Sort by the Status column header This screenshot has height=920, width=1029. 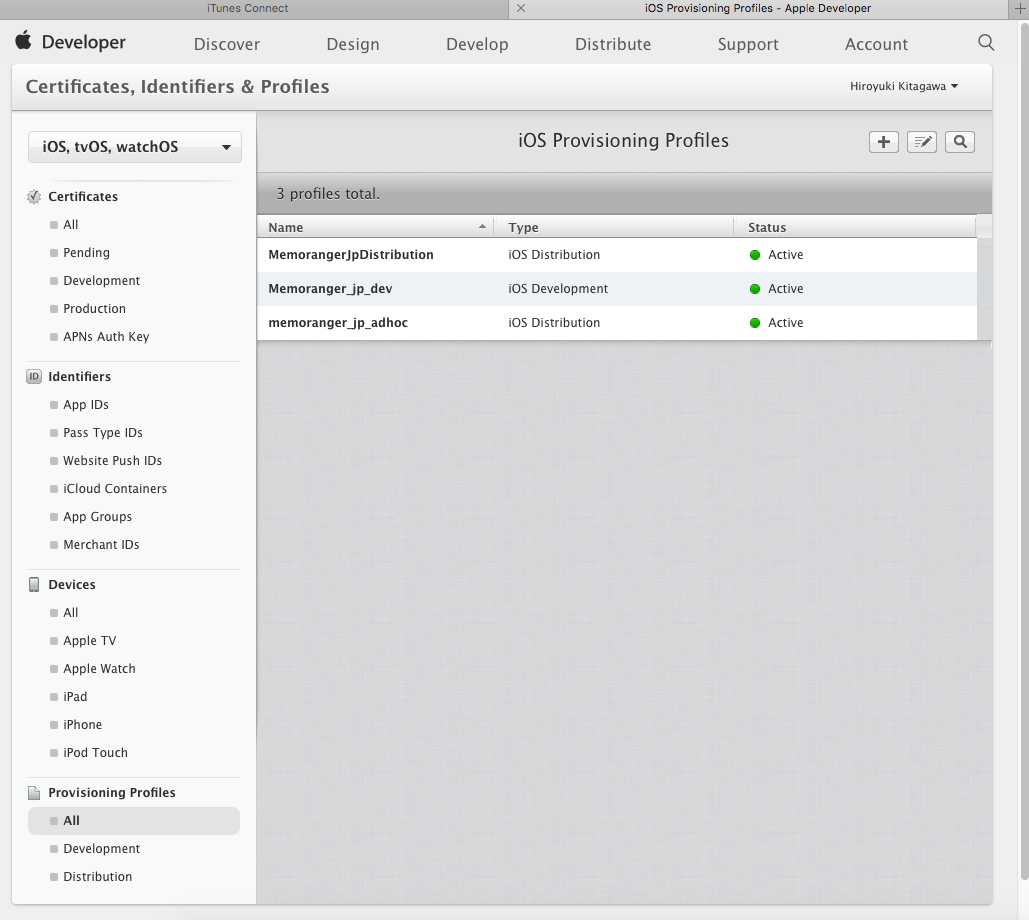point(855,227)
